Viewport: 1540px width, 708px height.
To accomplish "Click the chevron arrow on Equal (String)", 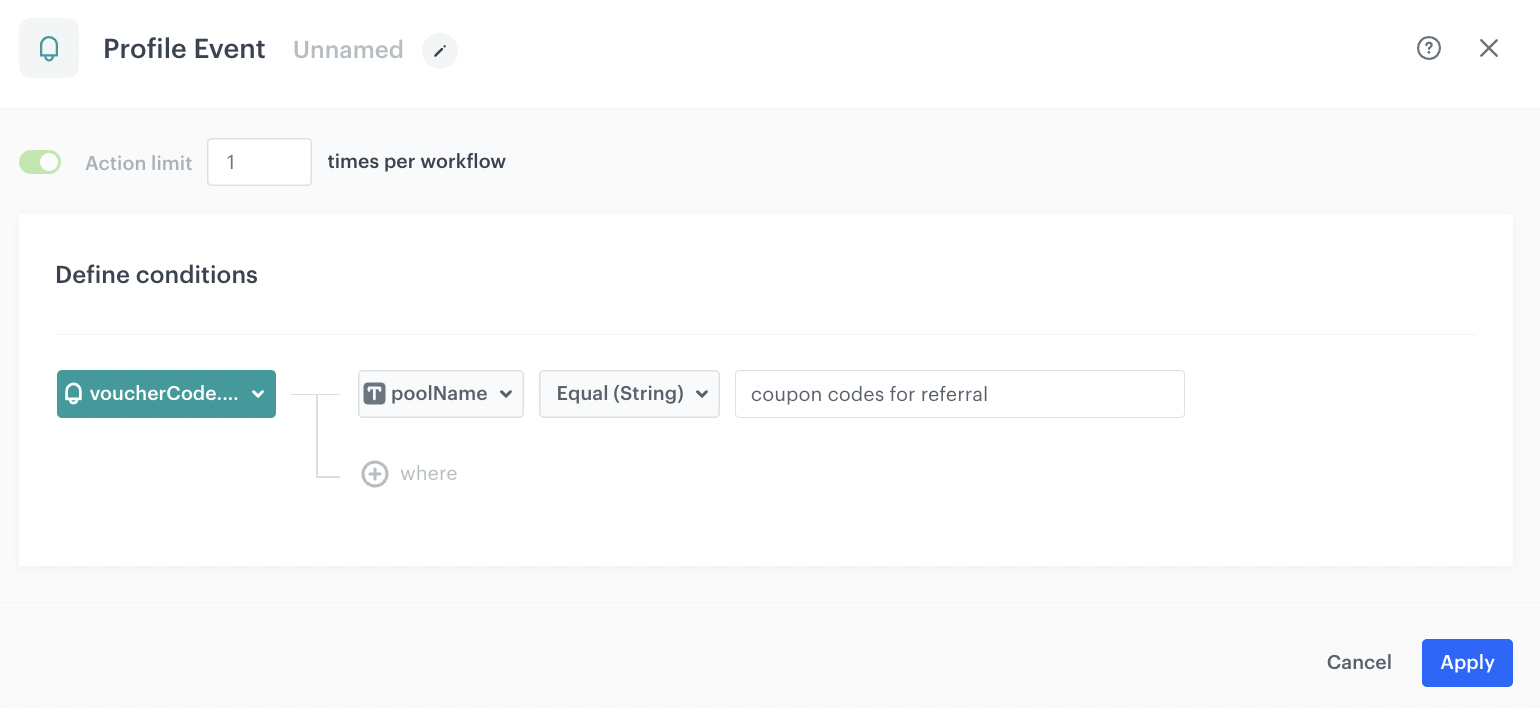I will pyautogui.click(x=701, y=394).
